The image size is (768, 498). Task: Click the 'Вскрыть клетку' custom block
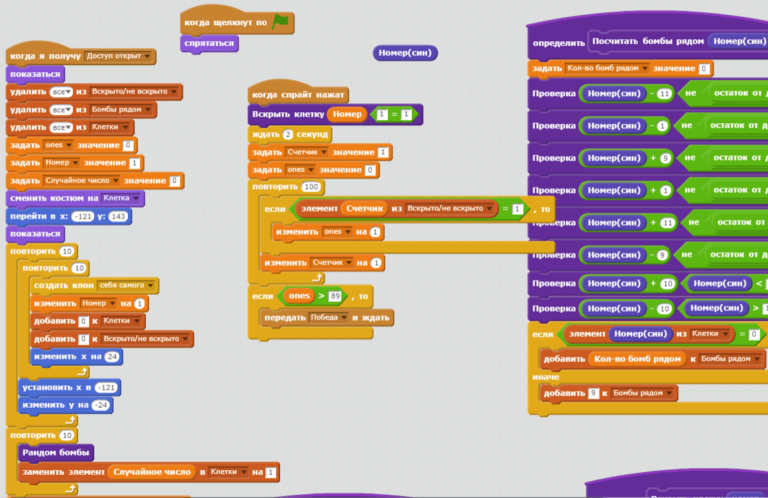coord(288,115)
